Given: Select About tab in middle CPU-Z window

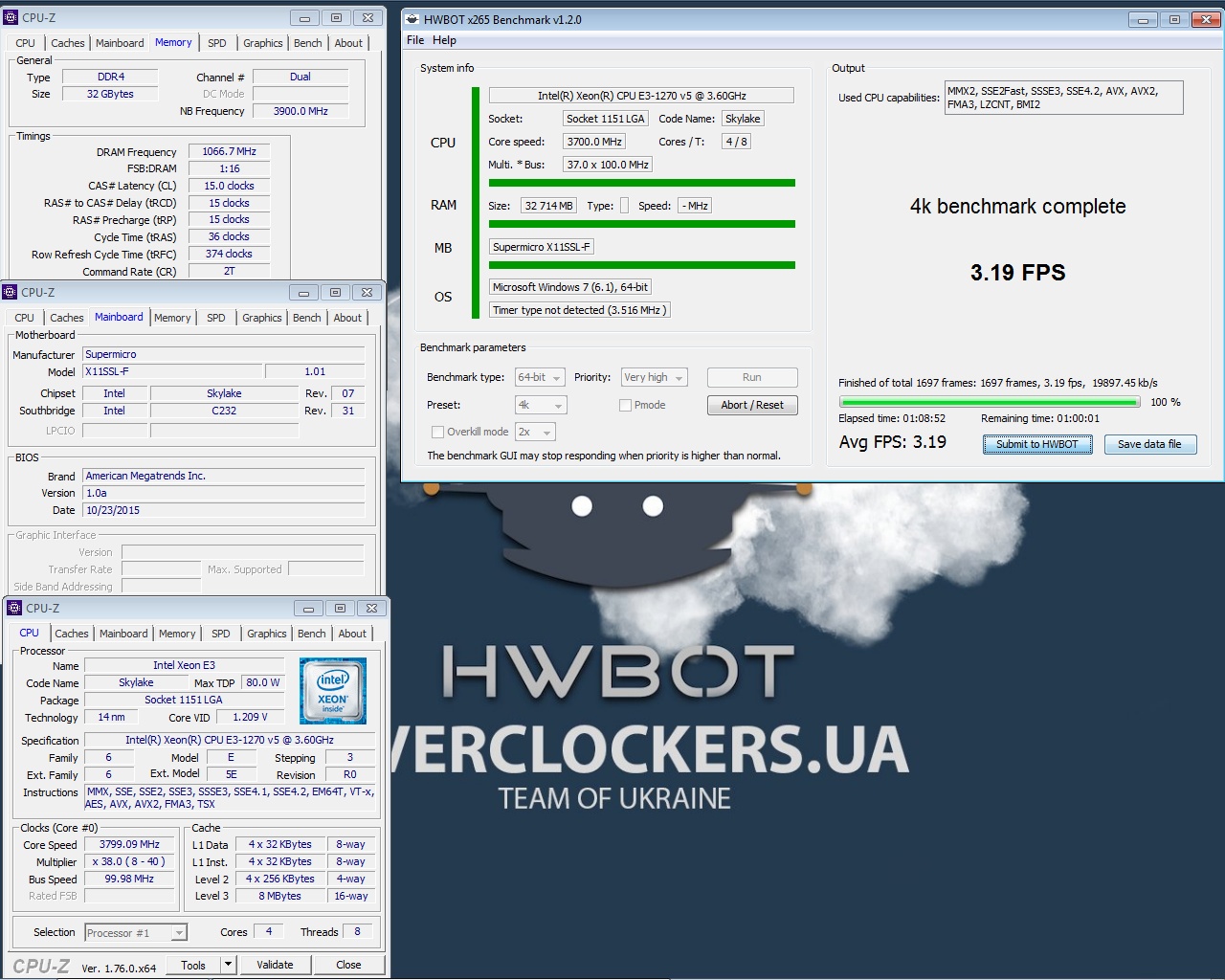Looking at the screenshot, I should [x=347, y=318].
